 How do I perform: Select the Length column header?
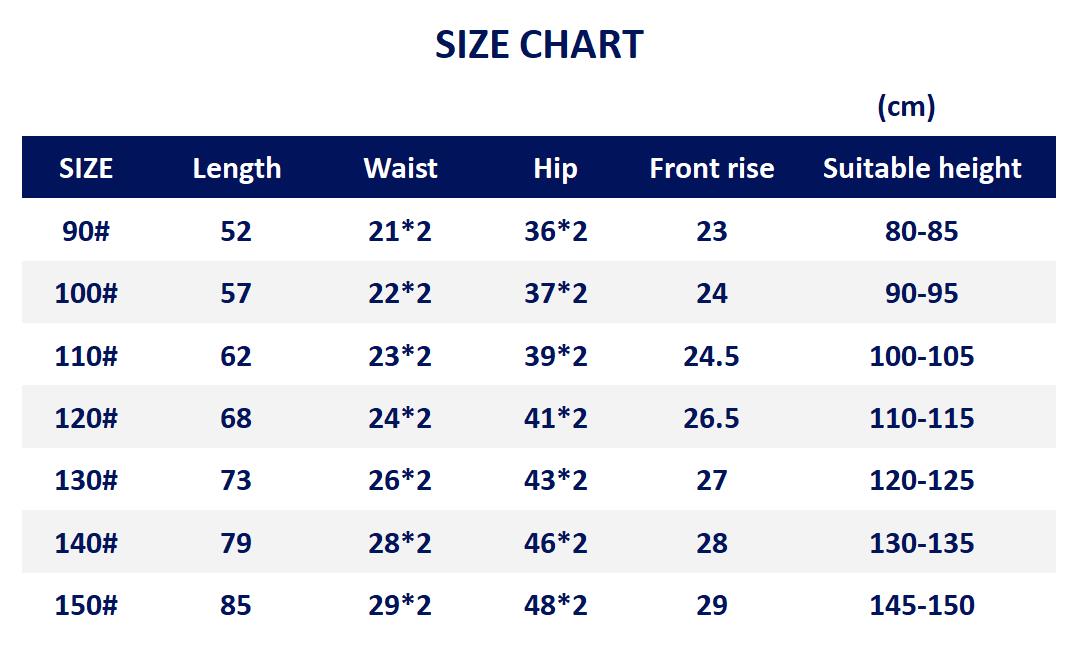click(x=236, y=169)
